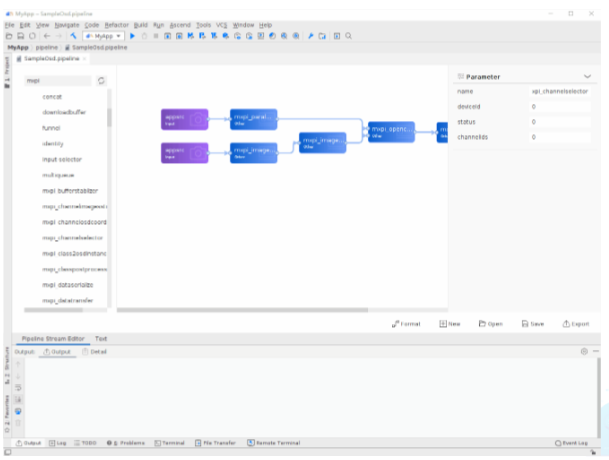Viewport: 609px width, 460px height.
Task: Click the blue print icon in Output panel
Action: tap(18, 411)
